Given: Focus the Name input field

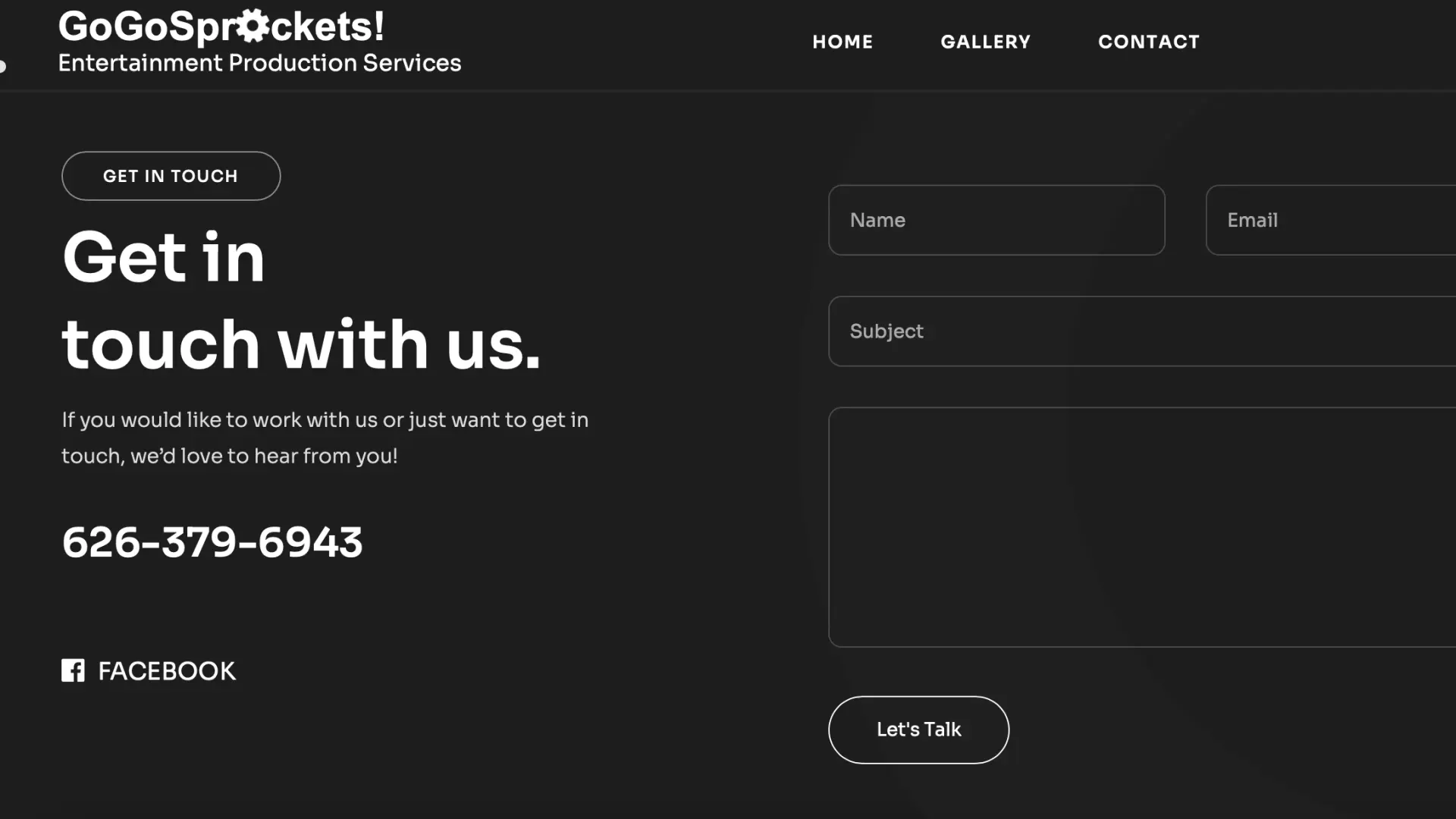Looking at the screenshot, I should (996, 220).
